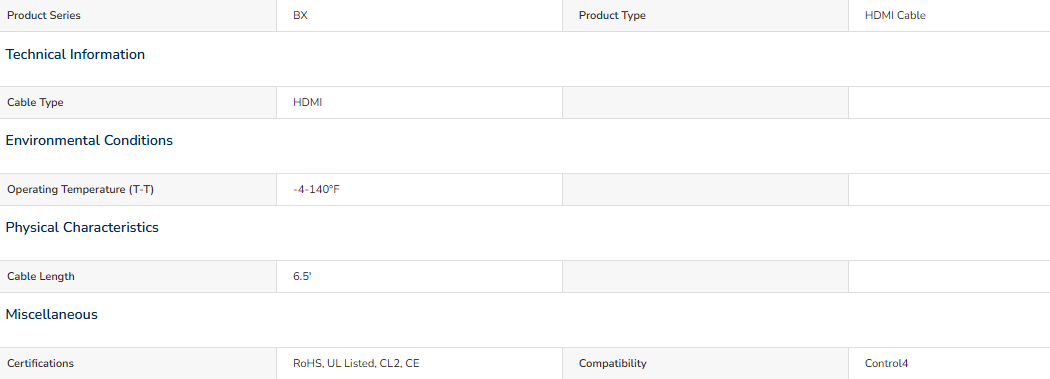Click the empty cell beside 6.5' length
This screenshot has width=1050, height=379.
705,277
